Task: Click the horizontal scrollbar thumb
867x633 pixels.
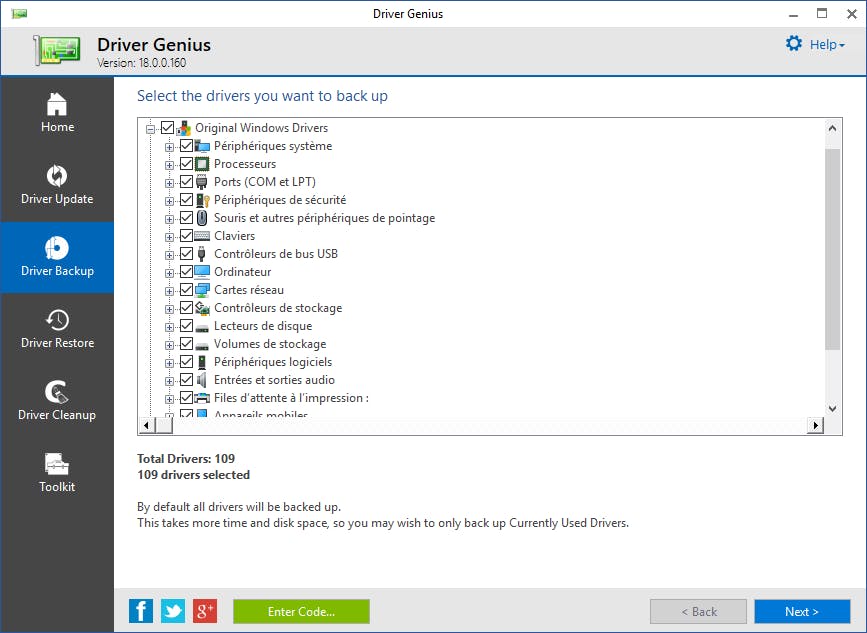Action: pyautogui.click(x=164, y=425)
